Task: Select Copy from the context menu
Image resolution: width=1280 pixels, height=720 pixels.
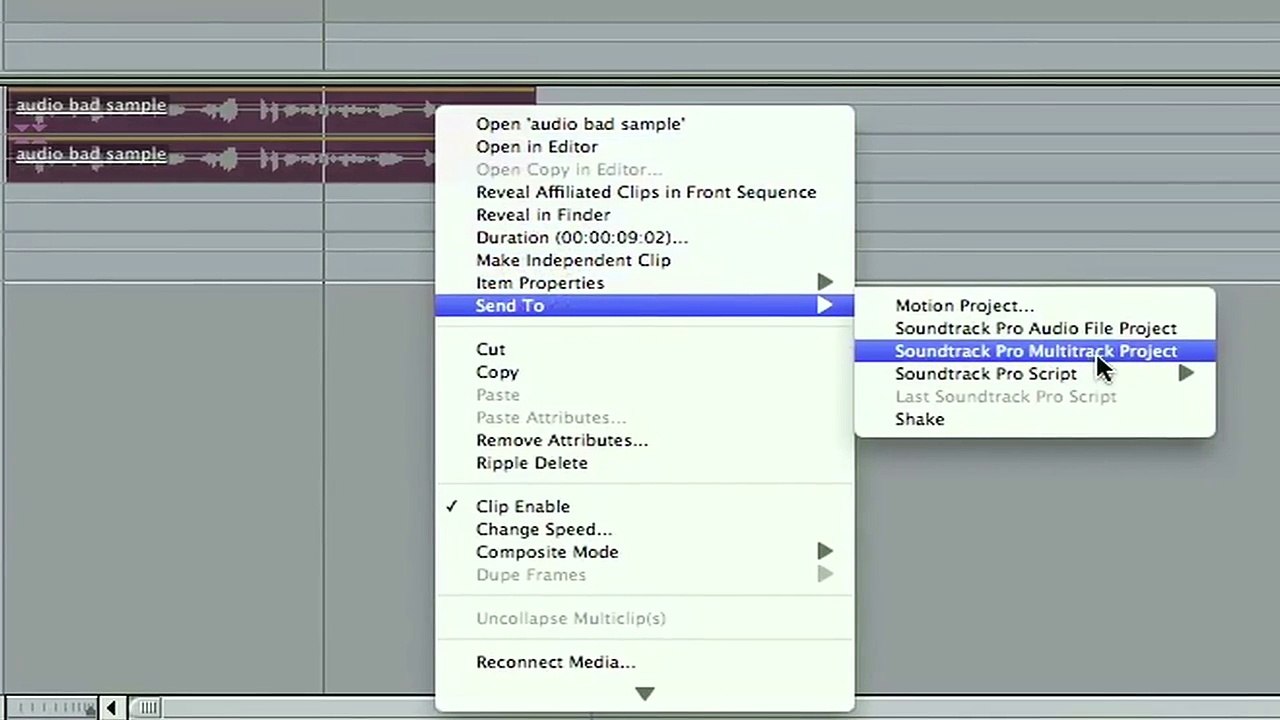Action: (x=645, y=372)
